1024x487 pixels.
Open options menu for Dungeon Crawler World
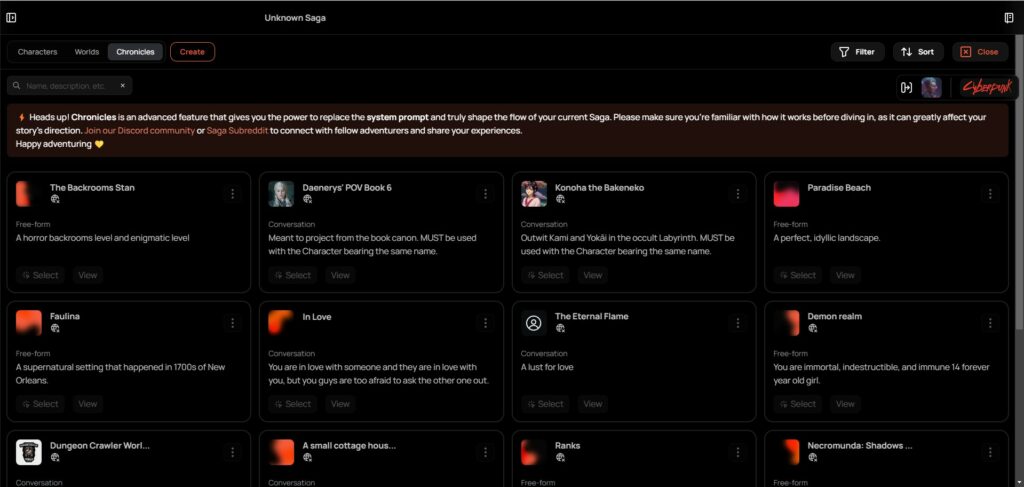point(232,452)
